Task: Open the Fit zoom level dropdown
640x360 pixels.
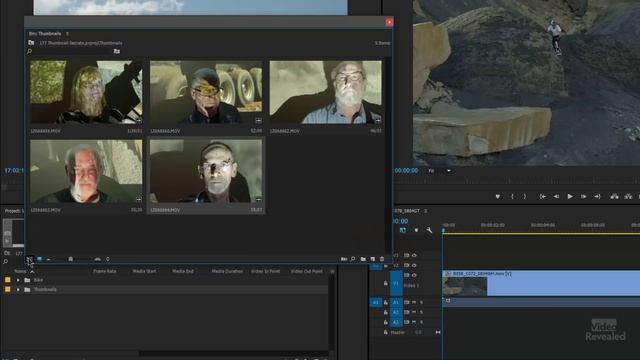Action: 440,171
